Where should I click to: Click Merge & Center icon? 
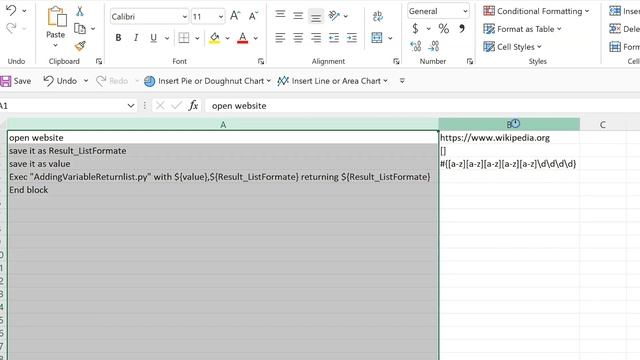pos(377,38)
